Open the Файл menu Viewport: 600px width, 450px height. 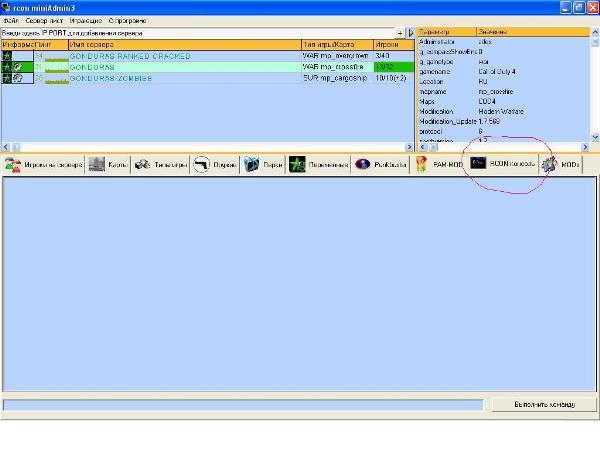click(x=11, y=21)
